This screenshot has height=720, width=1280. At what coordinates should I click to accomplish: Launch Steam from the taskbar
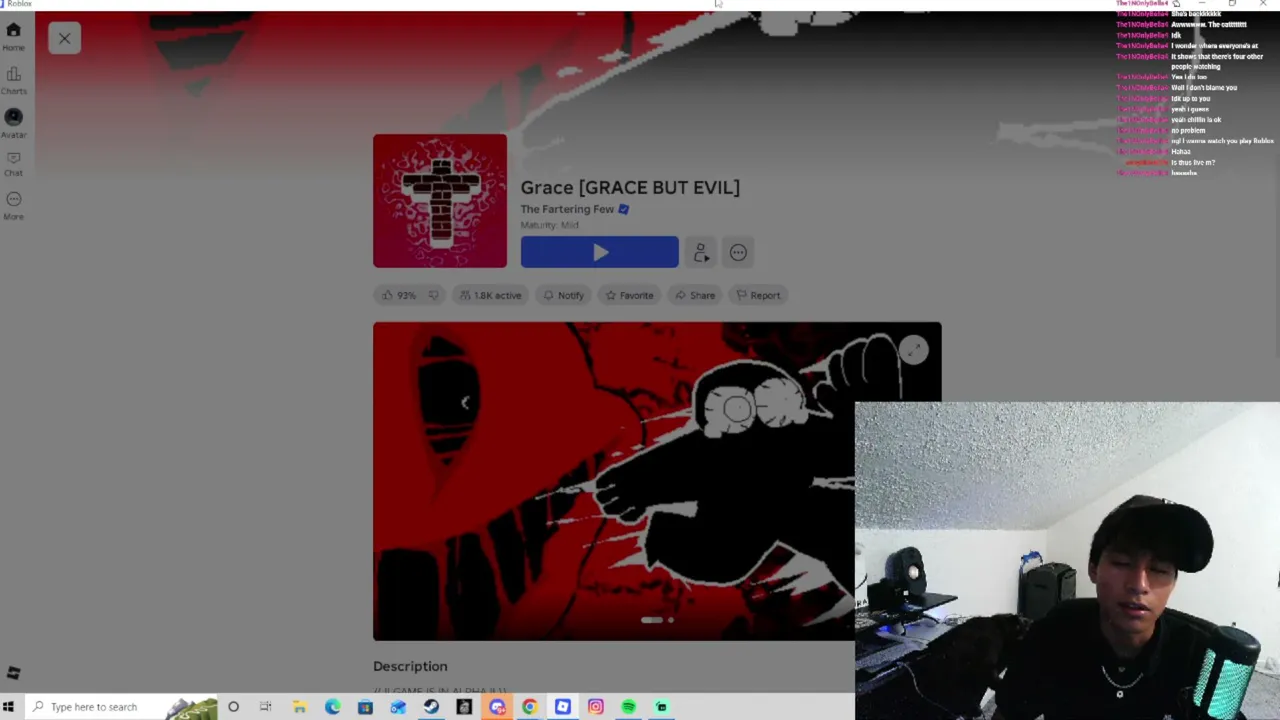tap(431, 707)
